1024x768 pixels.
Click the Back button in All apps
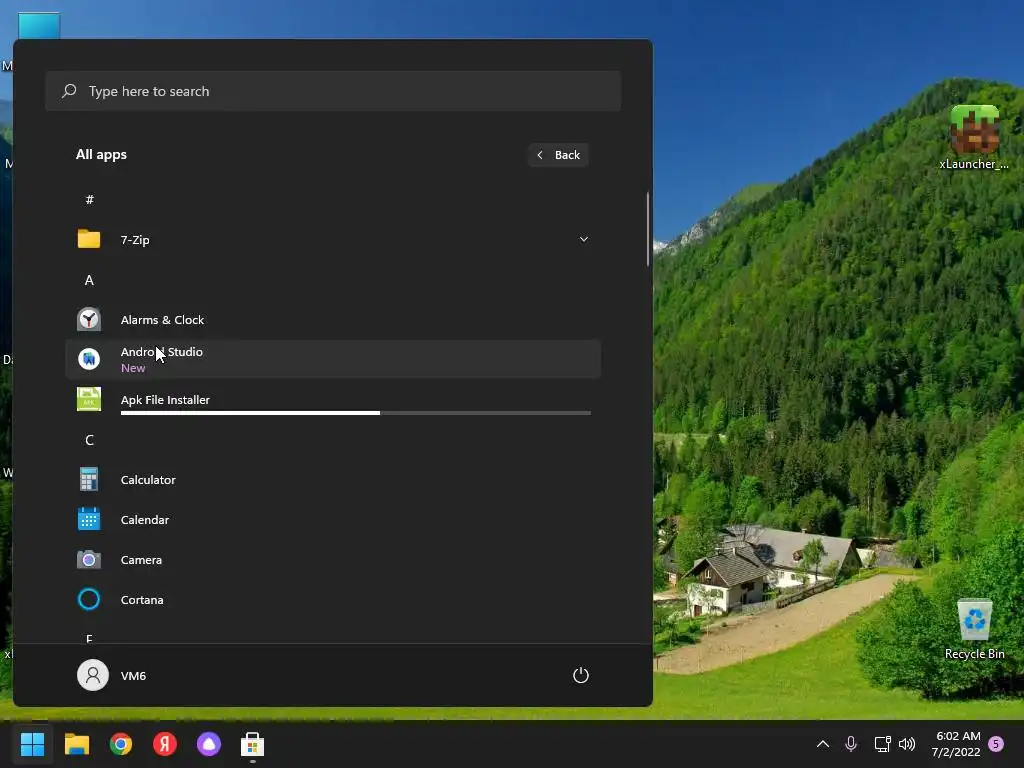coord(558,155)
